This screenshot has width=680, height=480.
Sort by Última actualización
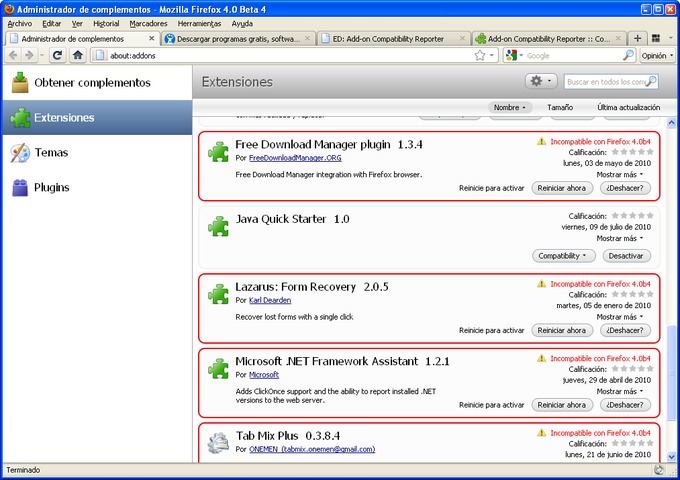(628, 107)
